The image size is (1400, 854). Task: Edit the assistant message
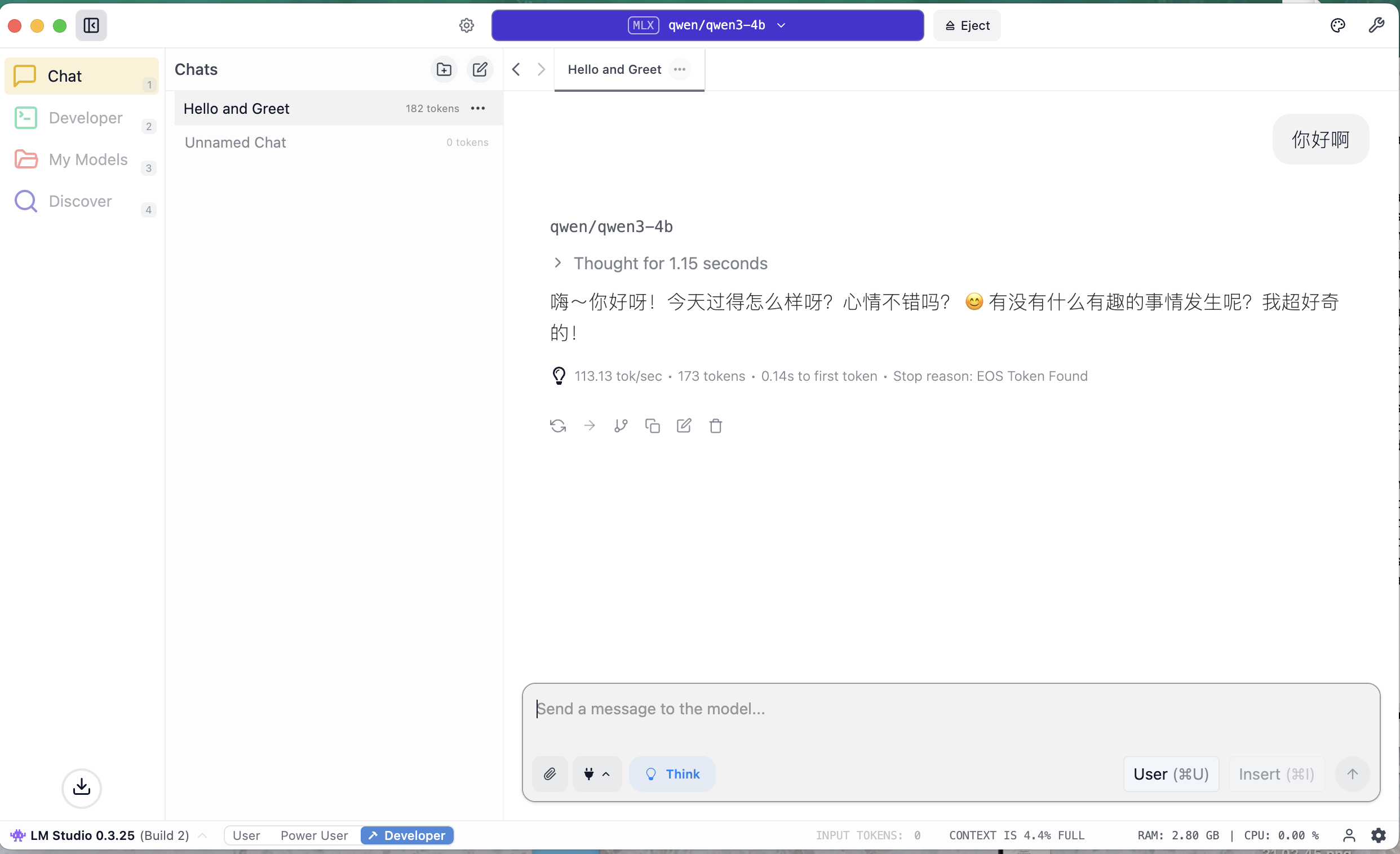tap(684, 426)
